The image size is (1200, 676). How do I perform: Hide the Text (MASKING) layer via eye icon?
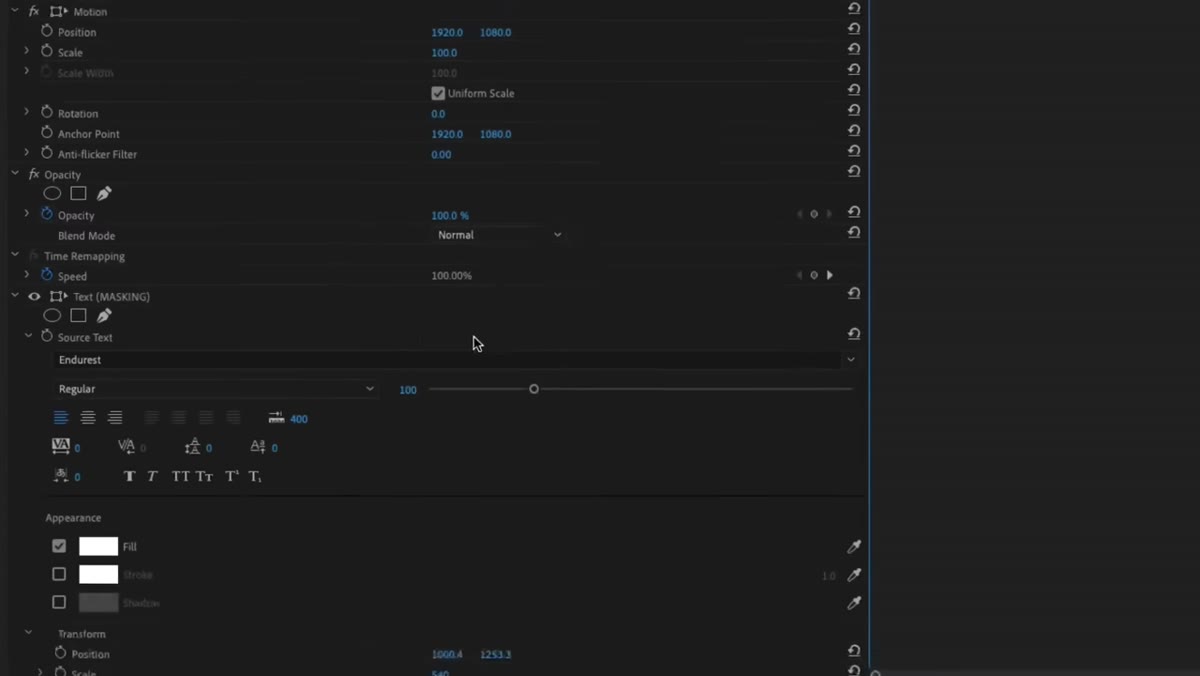[x=34, y=296]
